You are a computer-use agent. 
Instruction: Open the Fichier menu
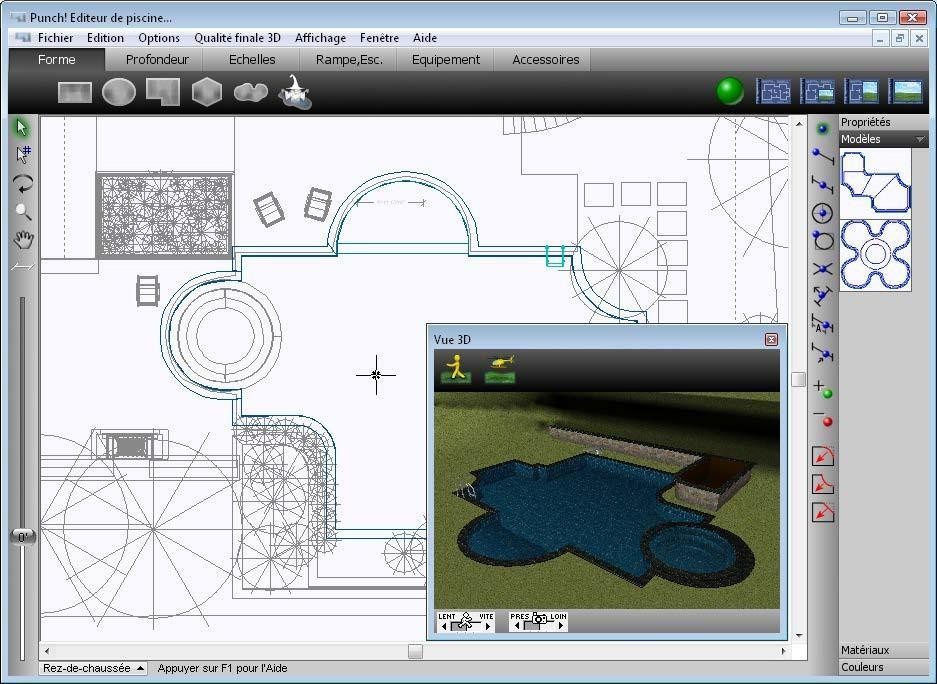click(x=56, y=38)
